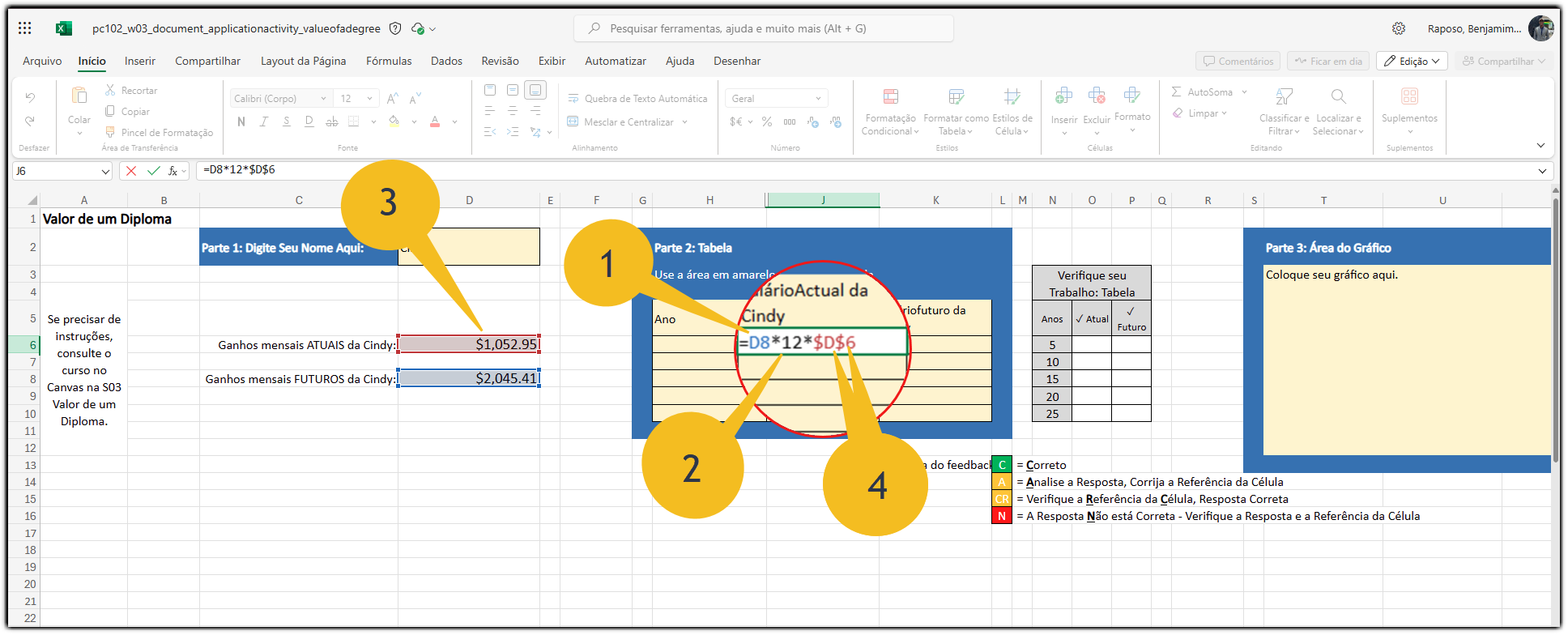Viewport: 1568px width, 635px height.
Task: Toggle double underline (D) formatting
Action: click(x=309, y=121)
